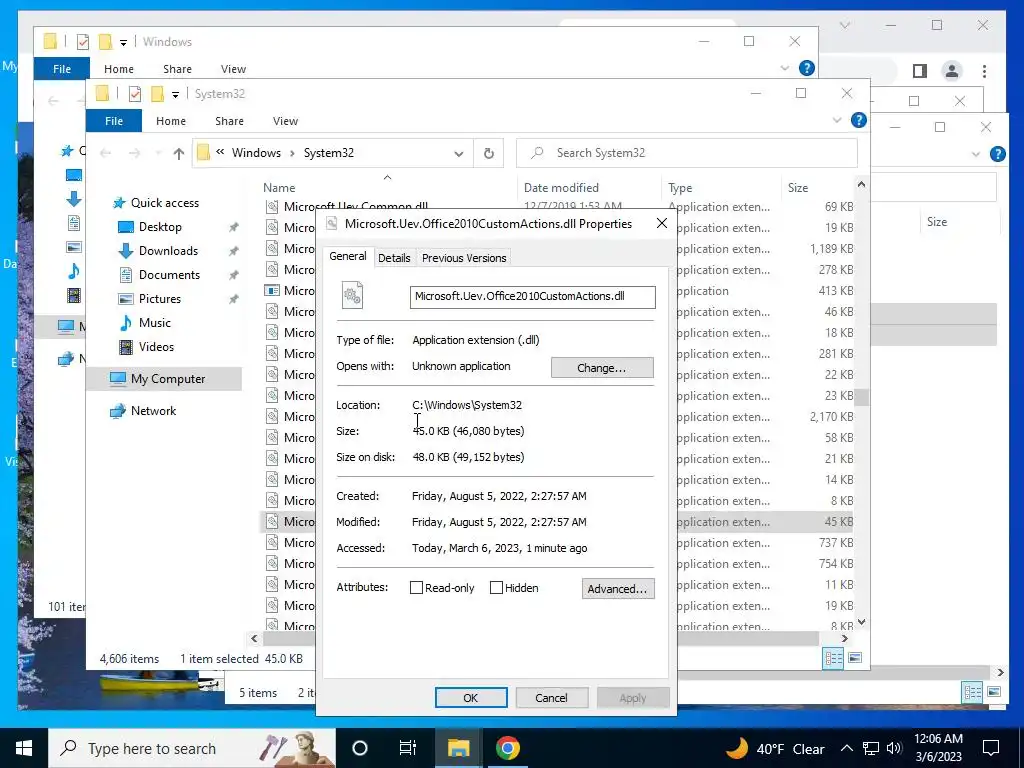Screen dimensions: 1024x768
Task: Click the New folder icon in System32 title bar
Action: point(157,94)
